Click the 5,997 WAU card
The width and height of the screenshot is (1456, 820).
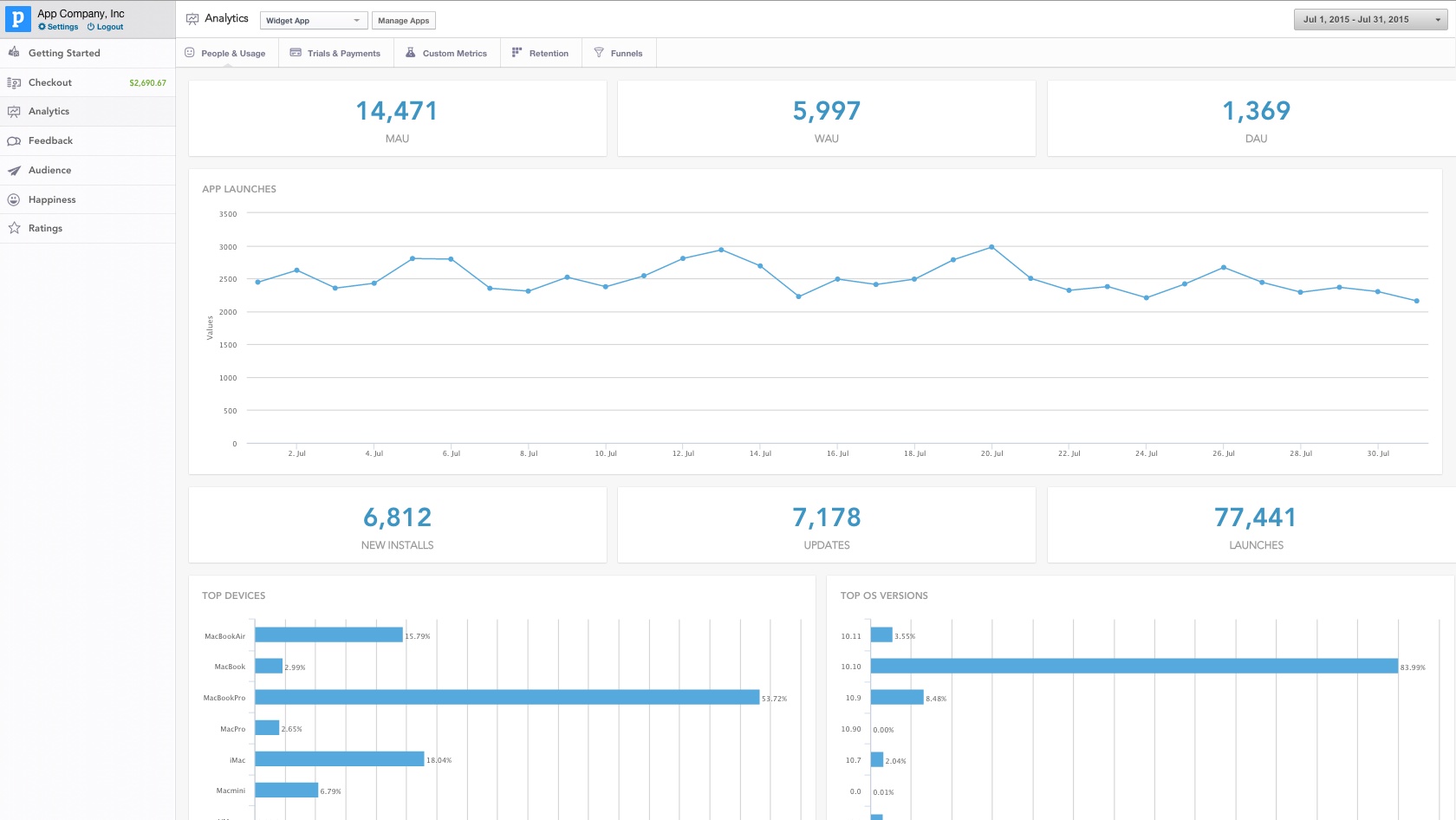[x=827, y=119]
